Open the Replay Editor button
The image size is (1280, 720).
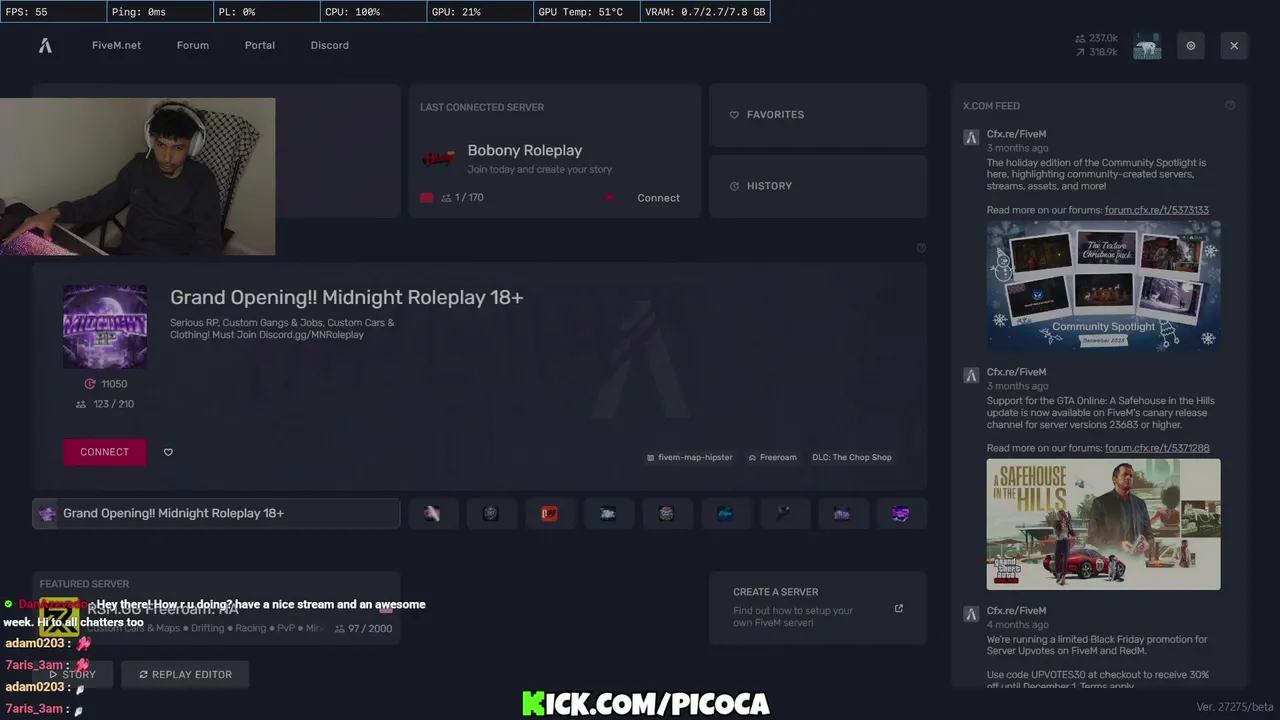point(185,675)
